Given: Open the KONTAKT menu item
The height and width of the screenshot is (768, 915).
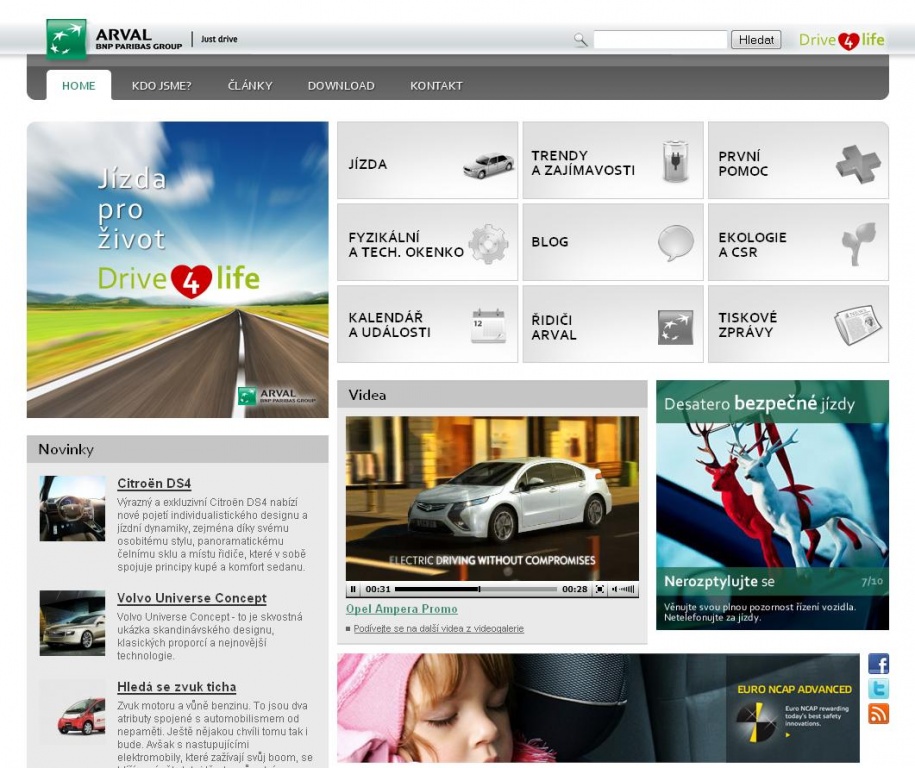Looking at the screenshot, I should pyautogui.click(x=436, y=86).
